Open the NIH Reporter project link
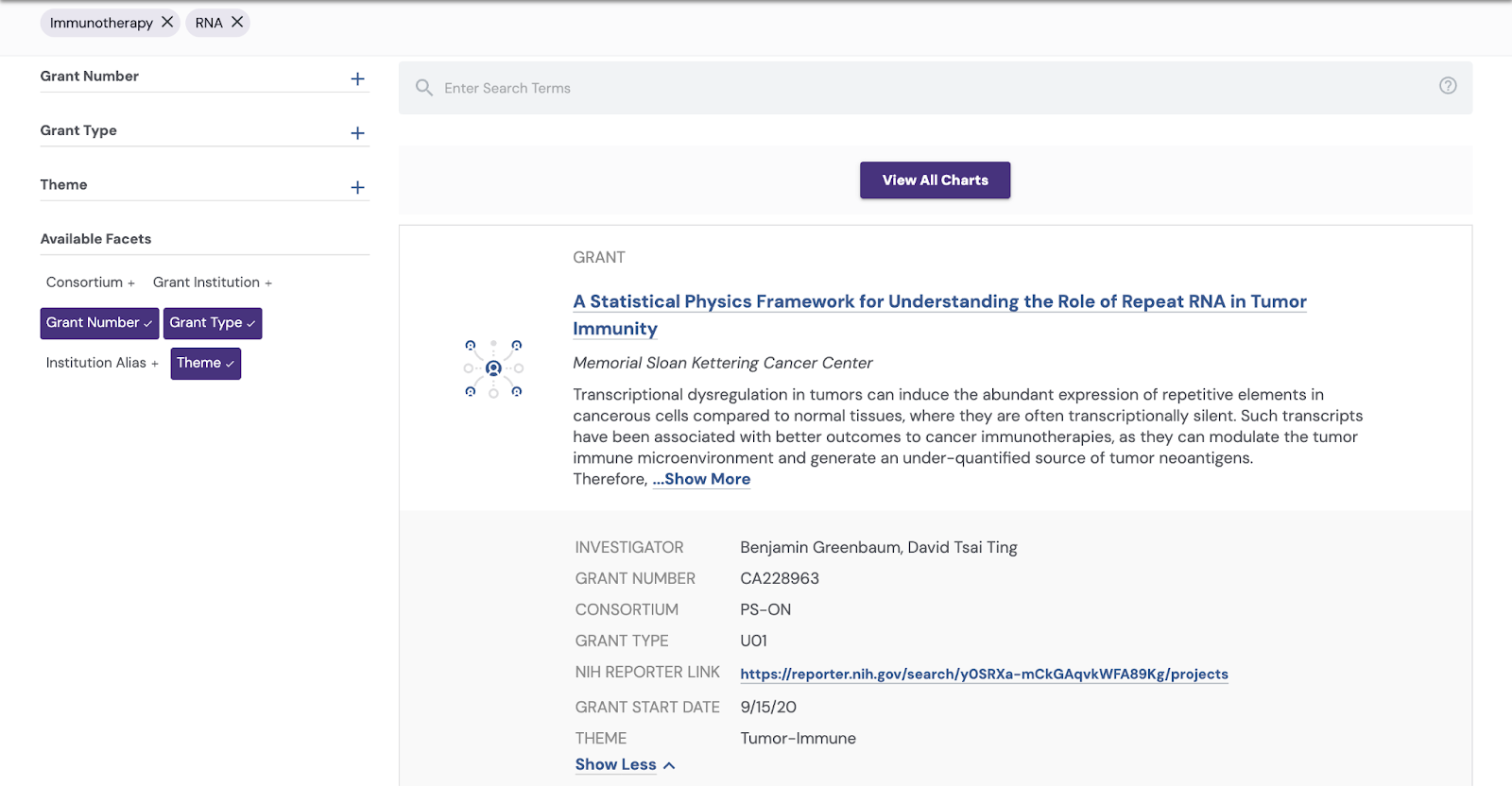This screenshot has width=1512, height=786. point(984,674)
